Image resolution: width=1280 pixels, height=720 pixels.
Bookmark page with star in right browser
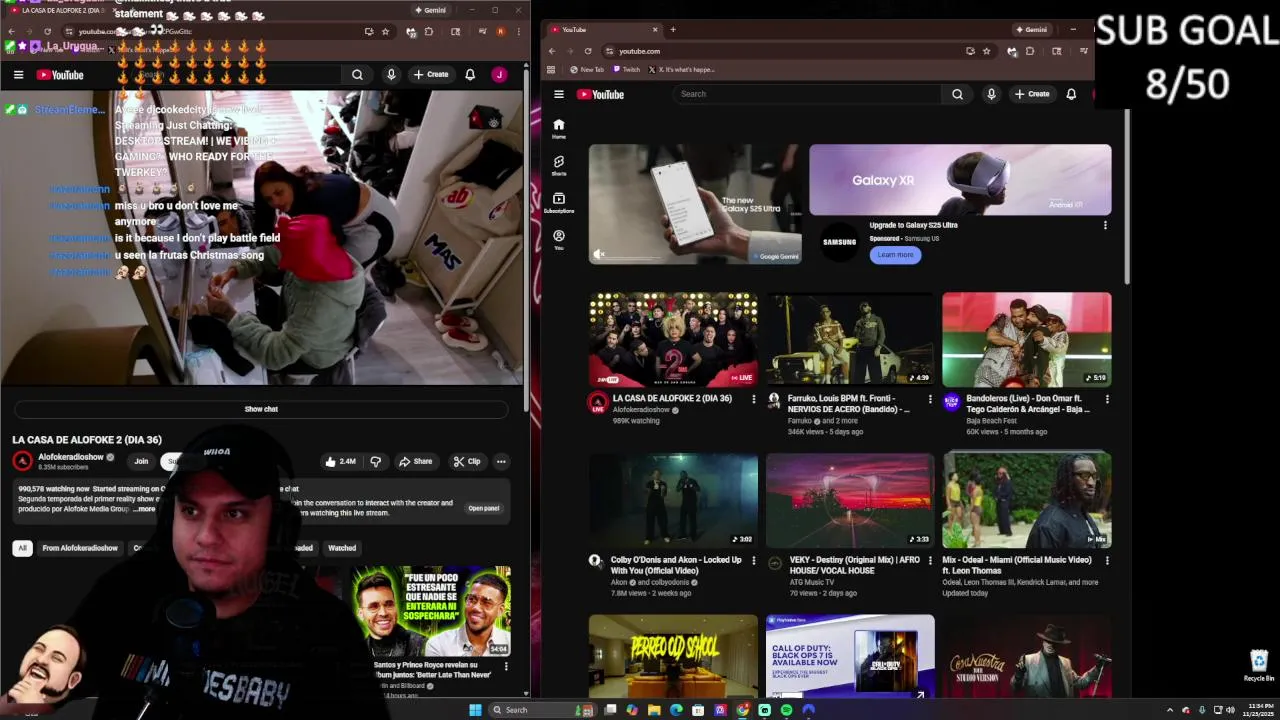(x=986, y=51)
